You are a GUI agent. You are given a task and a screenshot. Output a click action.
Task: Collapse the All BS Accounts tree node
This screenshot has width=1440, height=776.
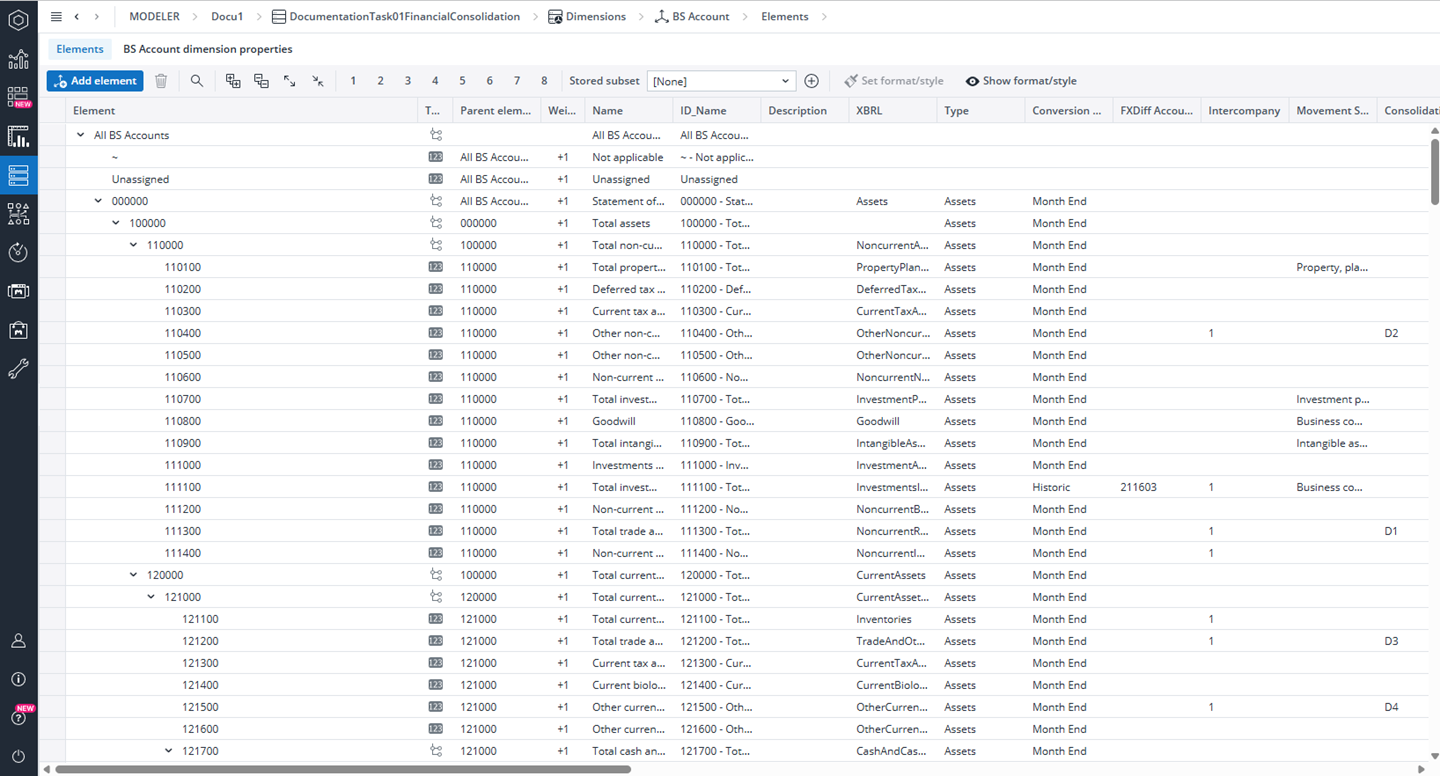coord(81,135)
